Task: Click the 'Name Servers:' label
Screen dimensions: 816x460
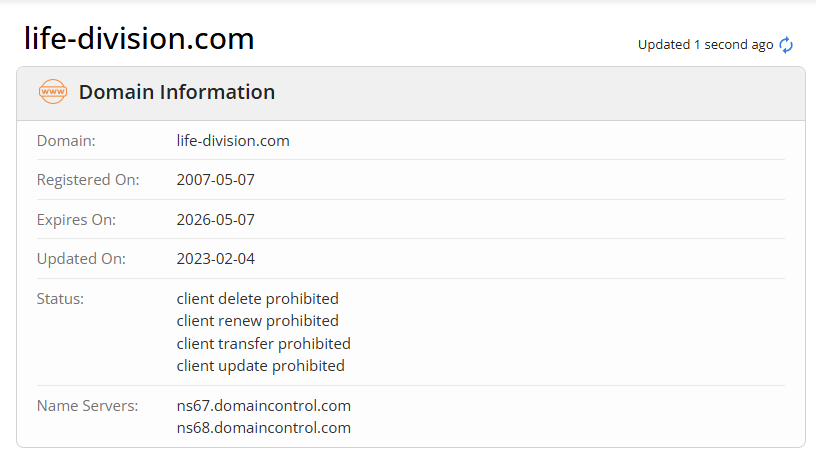Action: [86, 406]
